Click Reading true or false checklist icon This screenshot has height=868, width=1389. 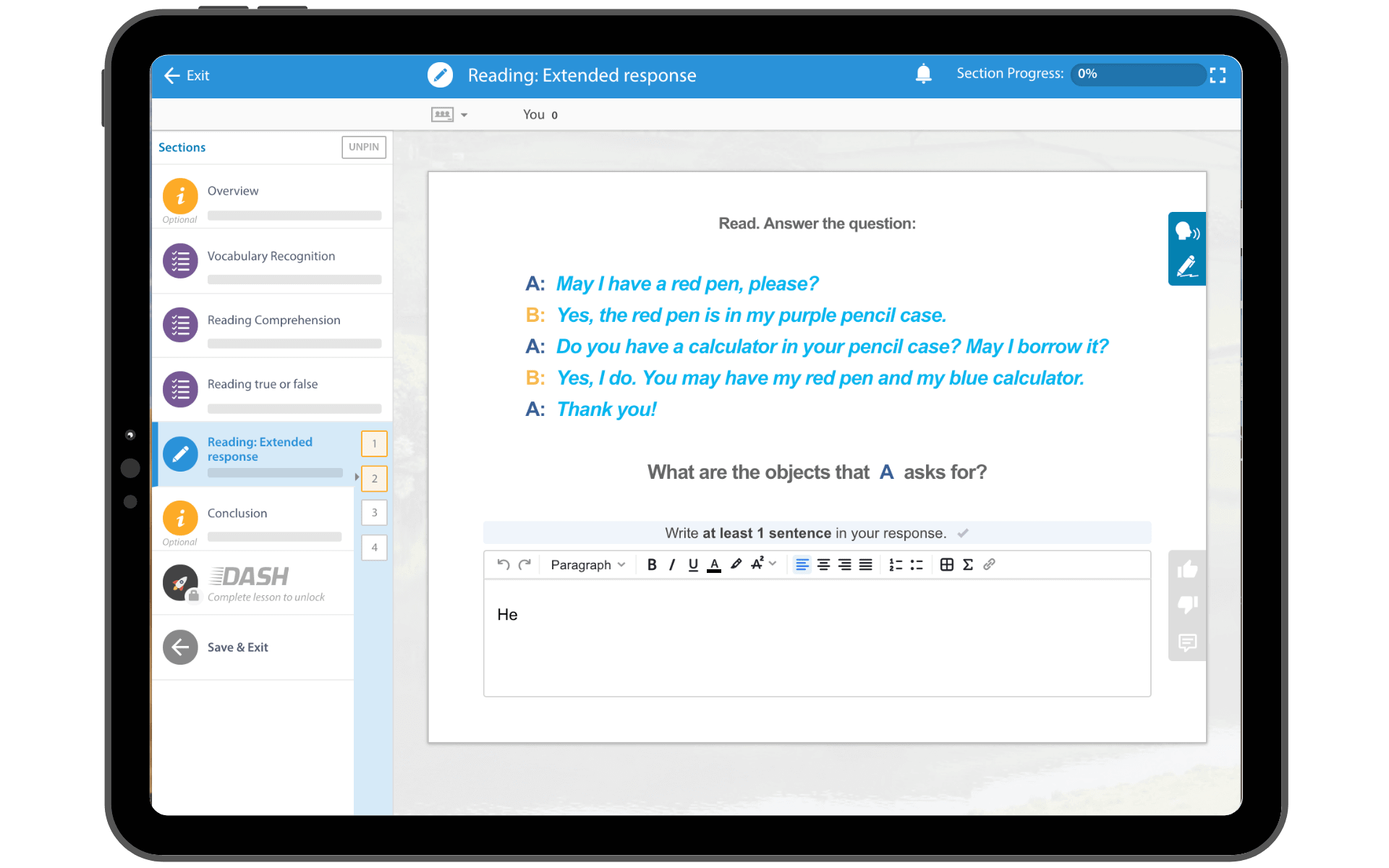tap(180, 390)
